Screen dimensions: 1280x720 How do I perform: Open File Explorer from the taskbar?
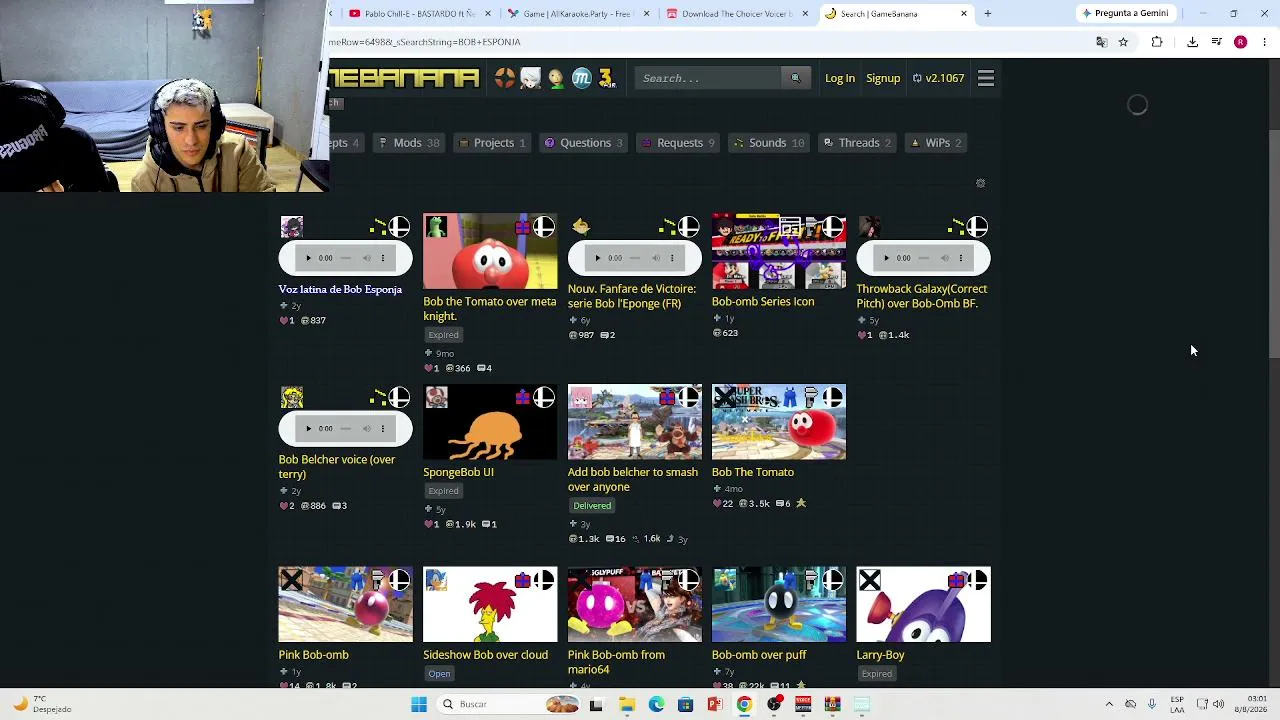[627, 704]
